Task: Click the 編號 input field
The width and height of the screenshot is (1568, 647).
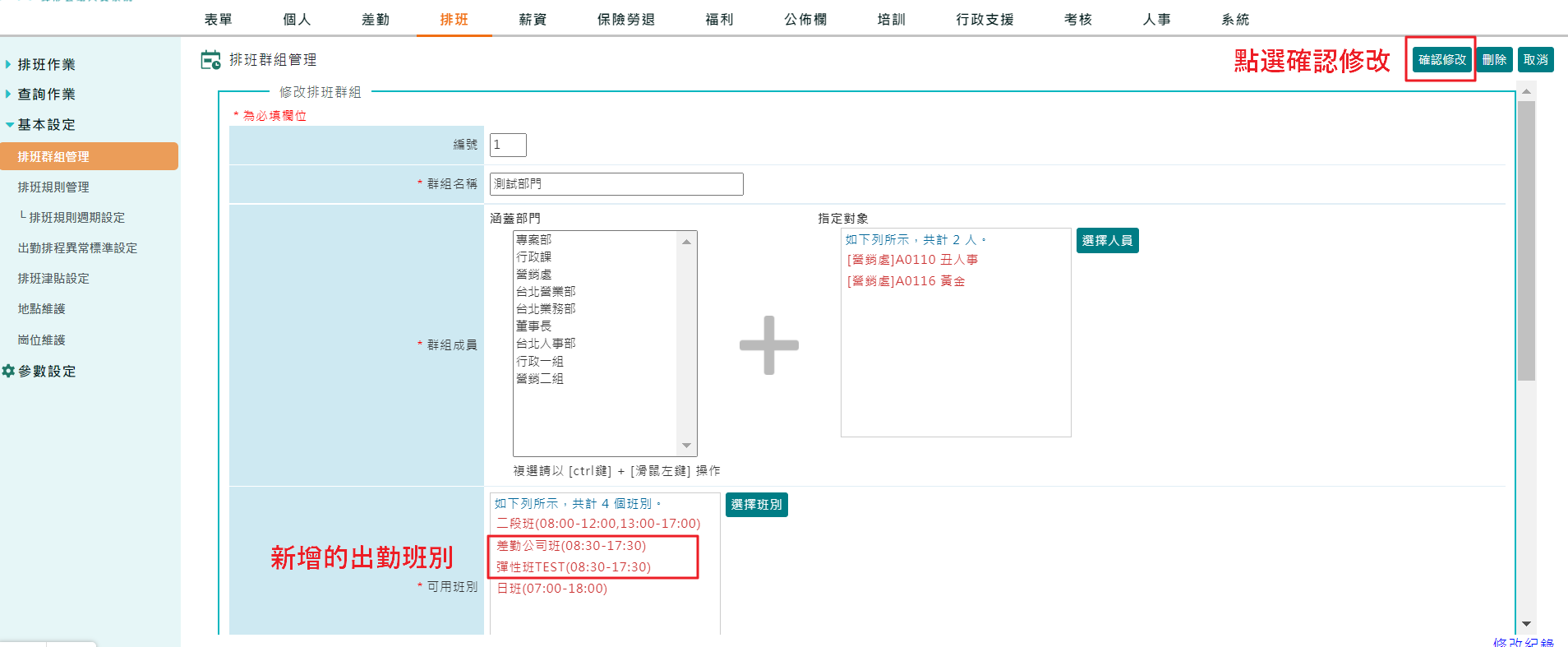Action: (x=508, y=145)
